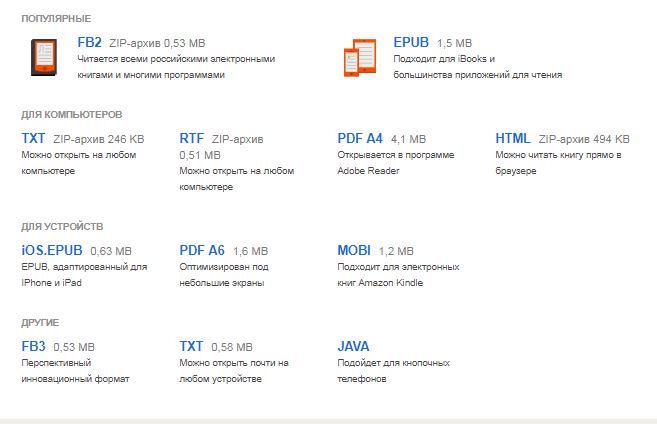Download the PDF A6 small-screen version
Viewport: 657px width, 424px height.
[202, 250]
